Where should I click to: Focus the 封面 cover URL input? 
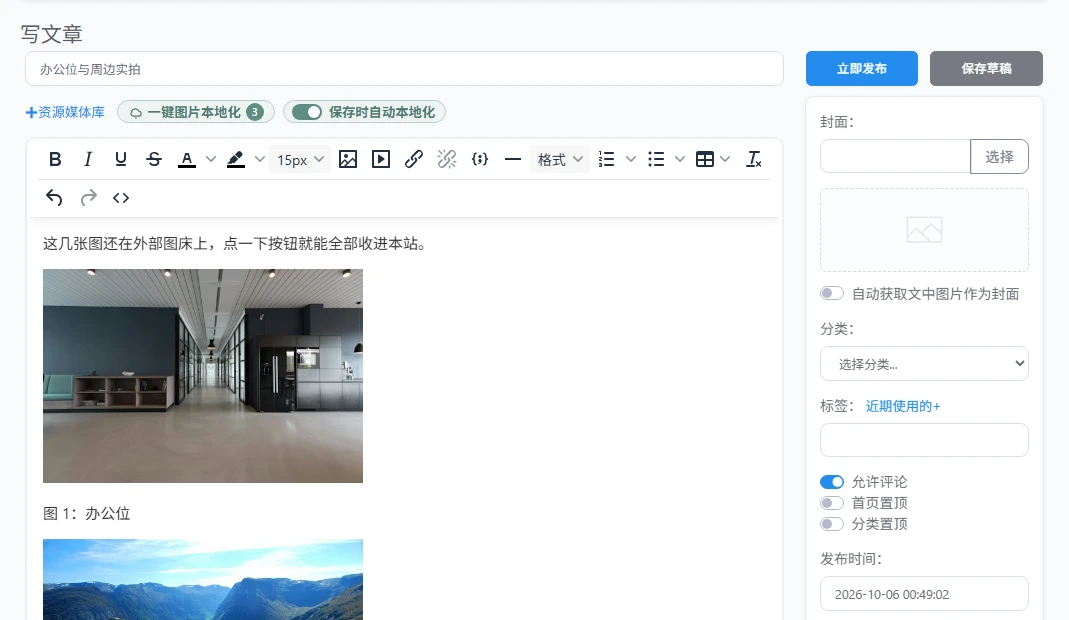pyautogui.click(x=895, y=157)
